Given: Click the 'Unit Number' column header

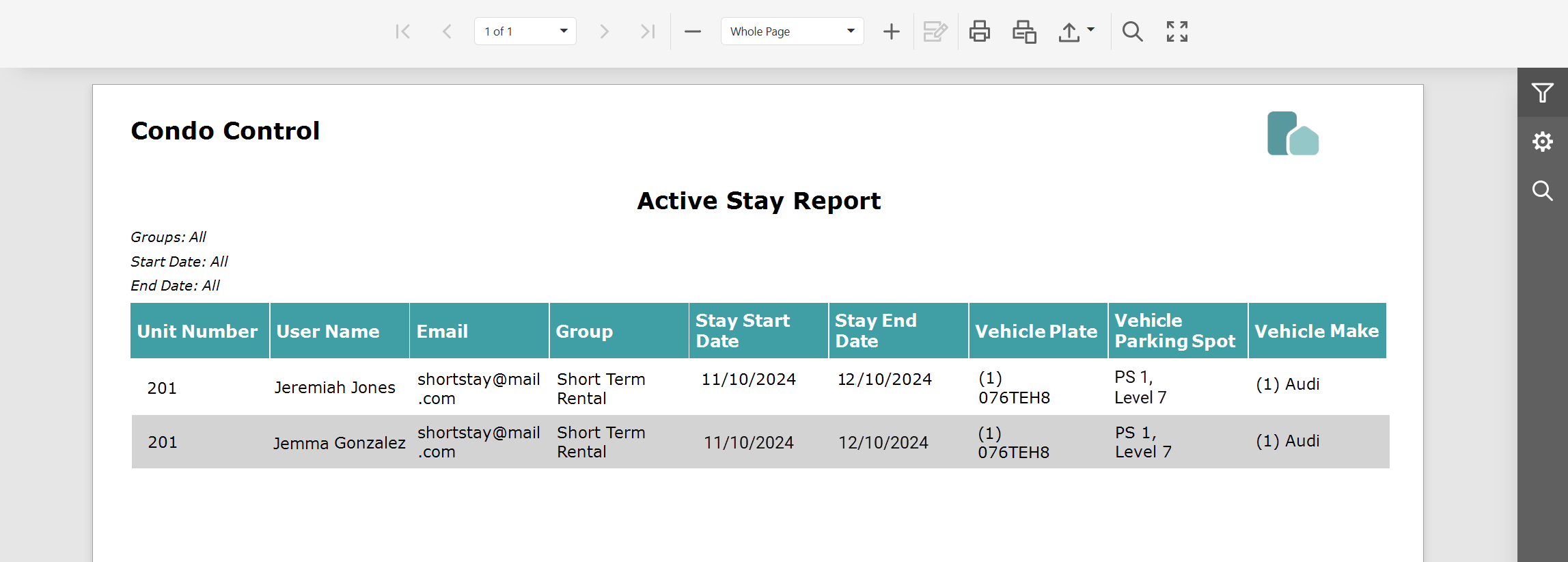Looking at the screenshot, I should 200,331.
